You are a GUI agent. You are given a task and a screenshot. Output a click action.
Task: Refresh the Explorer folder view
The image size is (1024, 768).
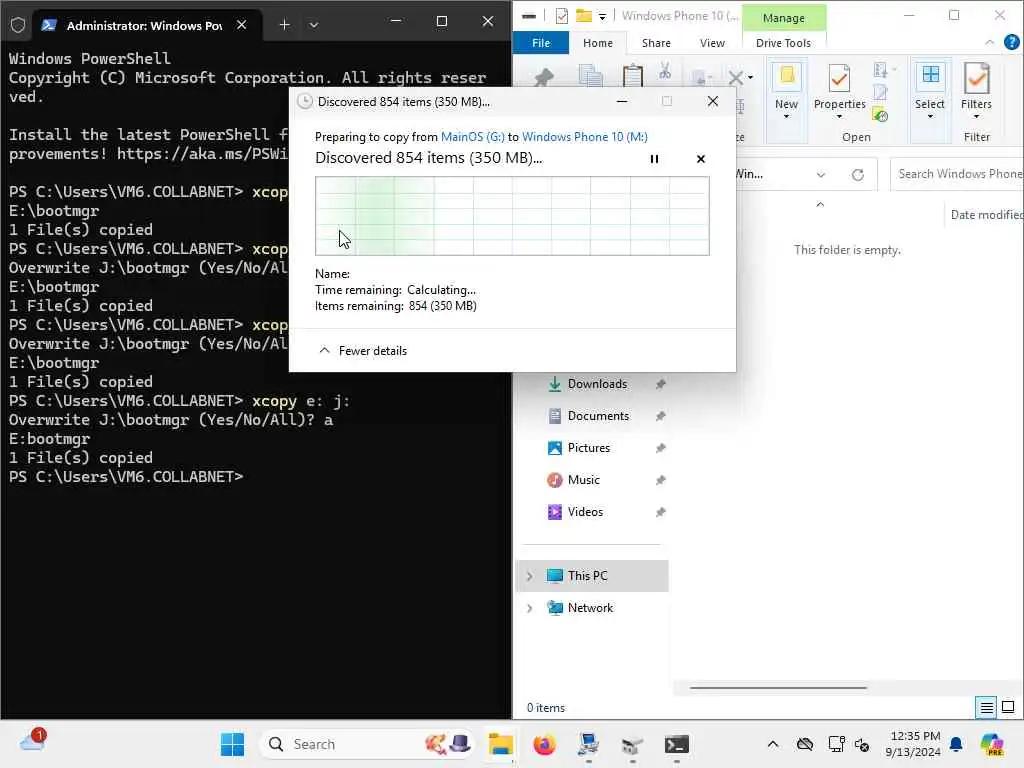857,174
